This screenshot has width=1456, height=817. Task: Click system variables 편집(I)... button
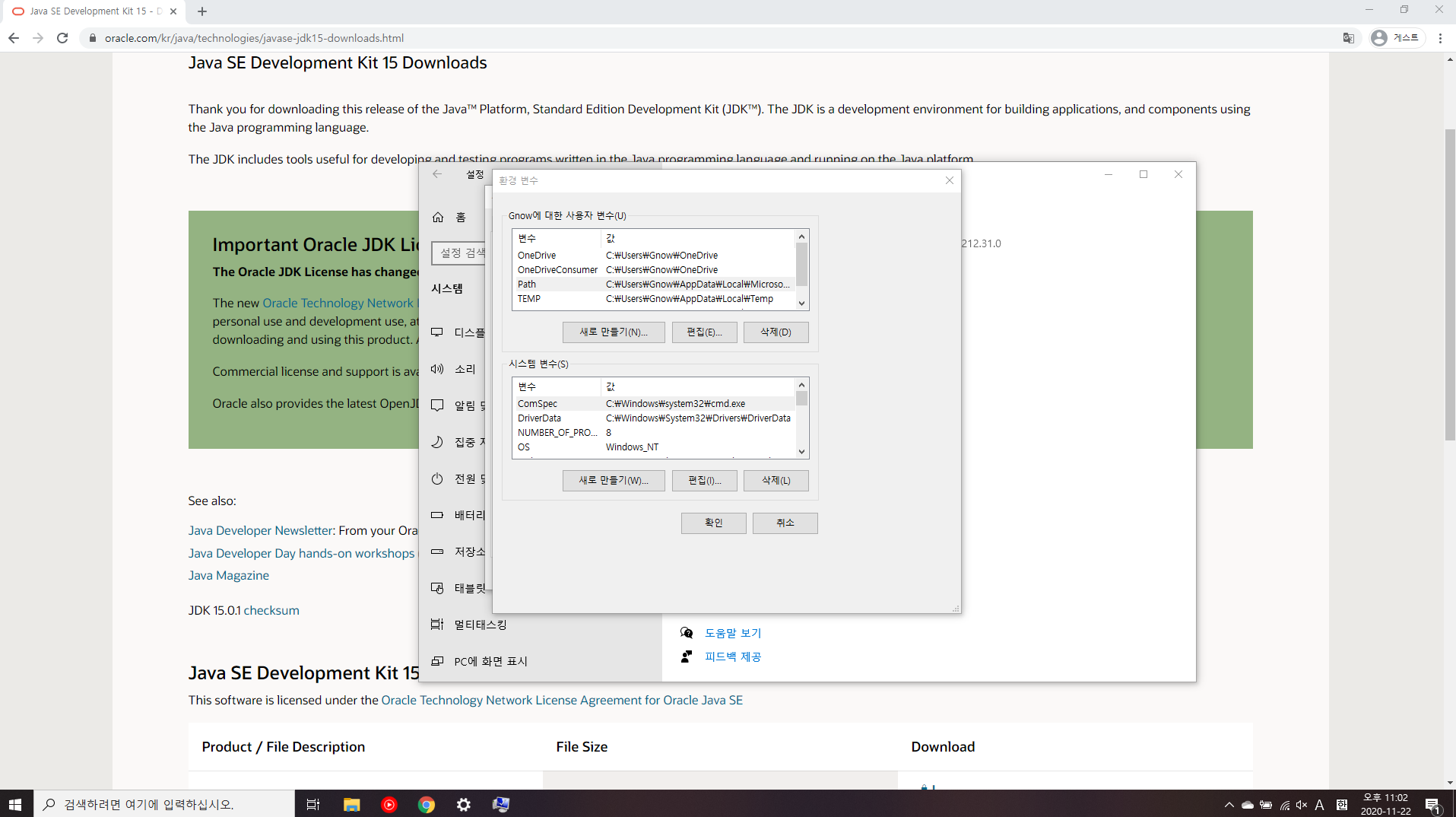tap(704, 481)
